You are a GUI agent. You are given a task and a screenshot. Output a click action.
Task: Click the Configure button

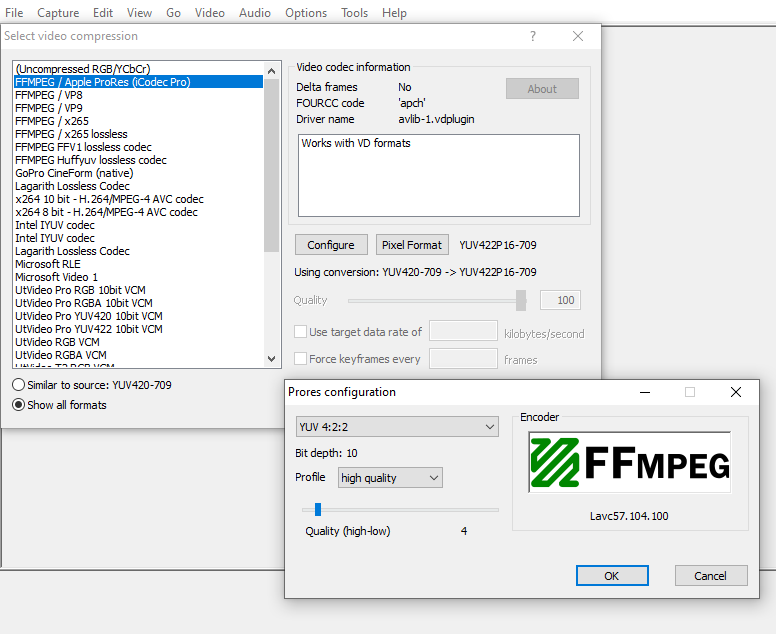[x=331, y=245]
